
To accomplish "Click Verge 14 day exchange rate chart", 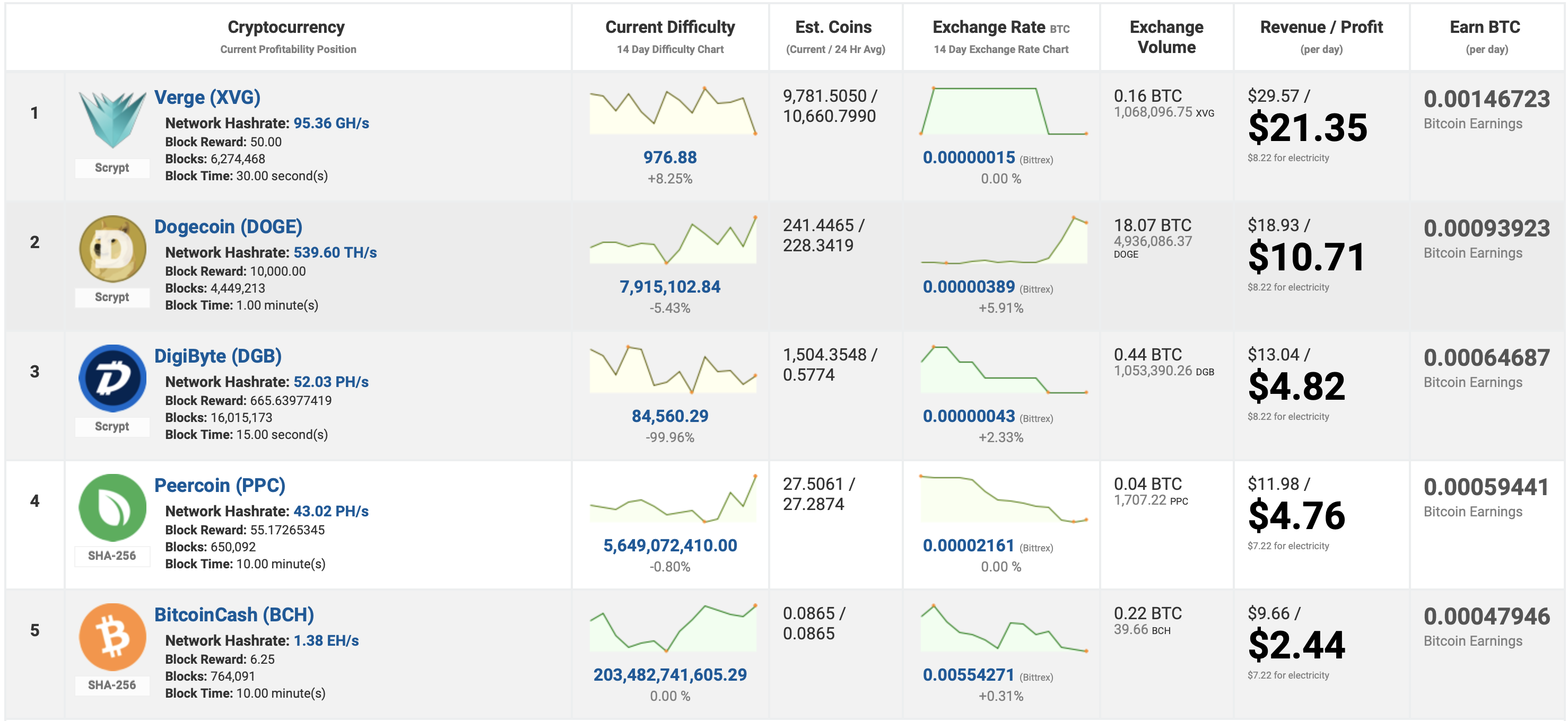I will coord(1004,111).
